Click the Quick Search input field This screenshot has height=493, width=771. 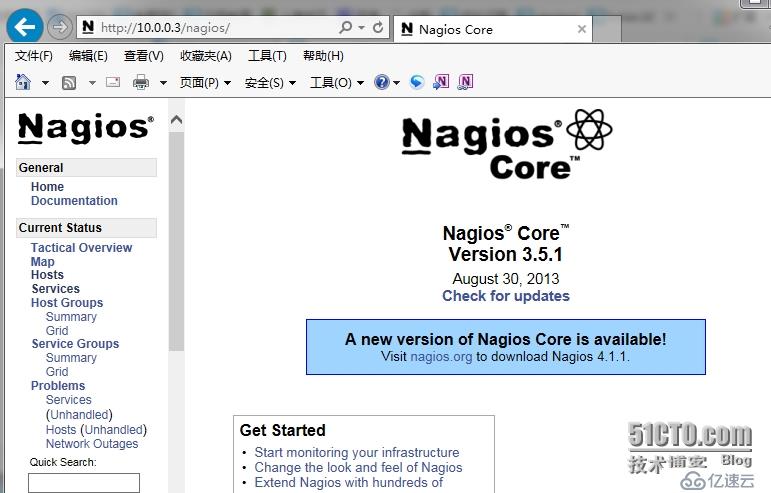tap(84, 483)
